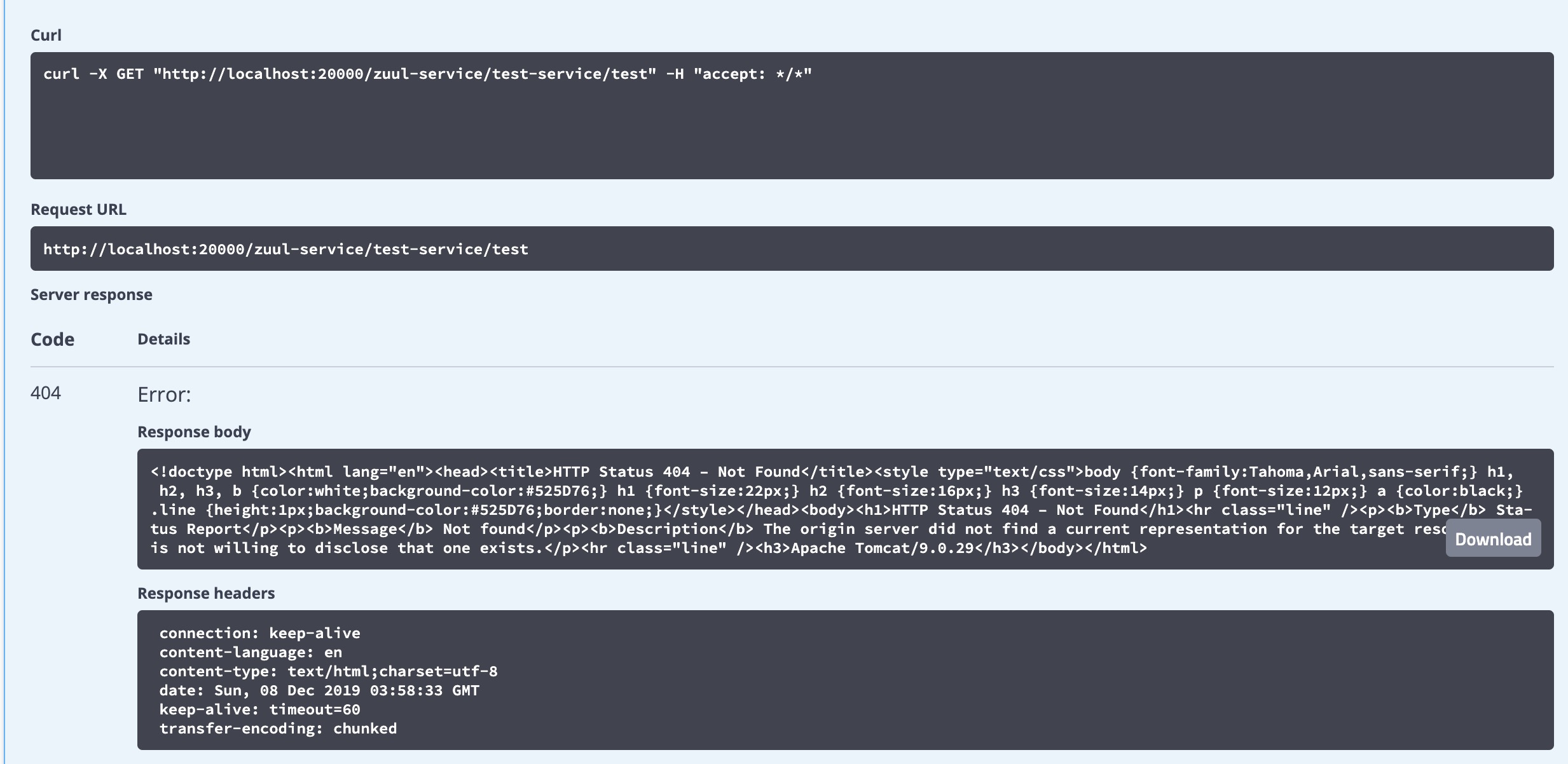Viewport: 1568px width, 764px height.
Task: Click the Details column header
Action: point(163,339)
